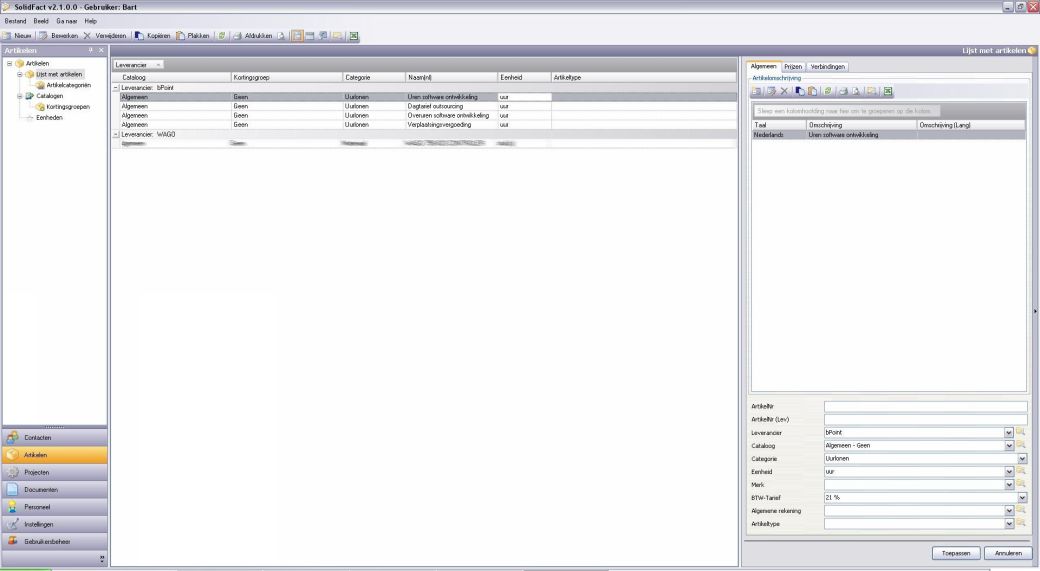The height and width of the screenshot is (571, 1040).
Task: Open the Artikelen module
Action: (54, 455)
